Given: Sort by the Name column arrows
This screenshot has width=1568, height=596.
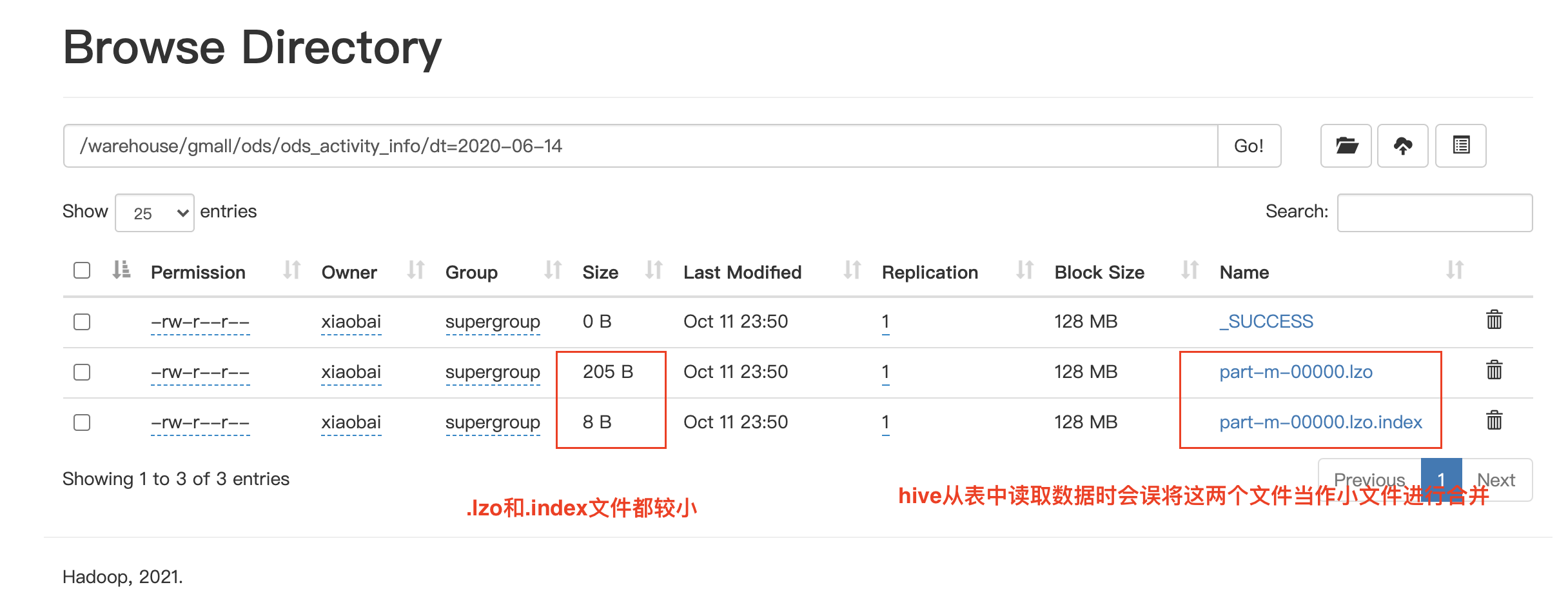Looking at the screenshot, I should [x=1455, y=270].
